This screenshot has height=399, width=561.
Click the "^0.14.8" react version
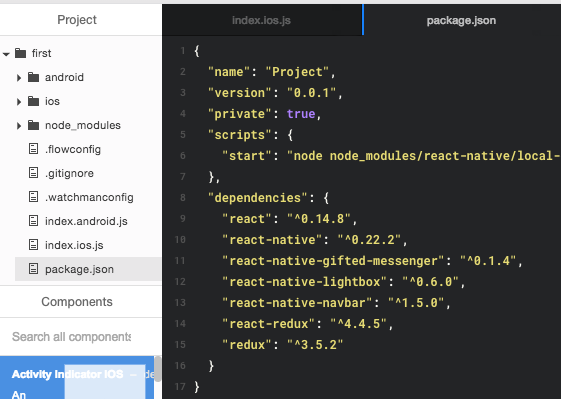[319, 219]
